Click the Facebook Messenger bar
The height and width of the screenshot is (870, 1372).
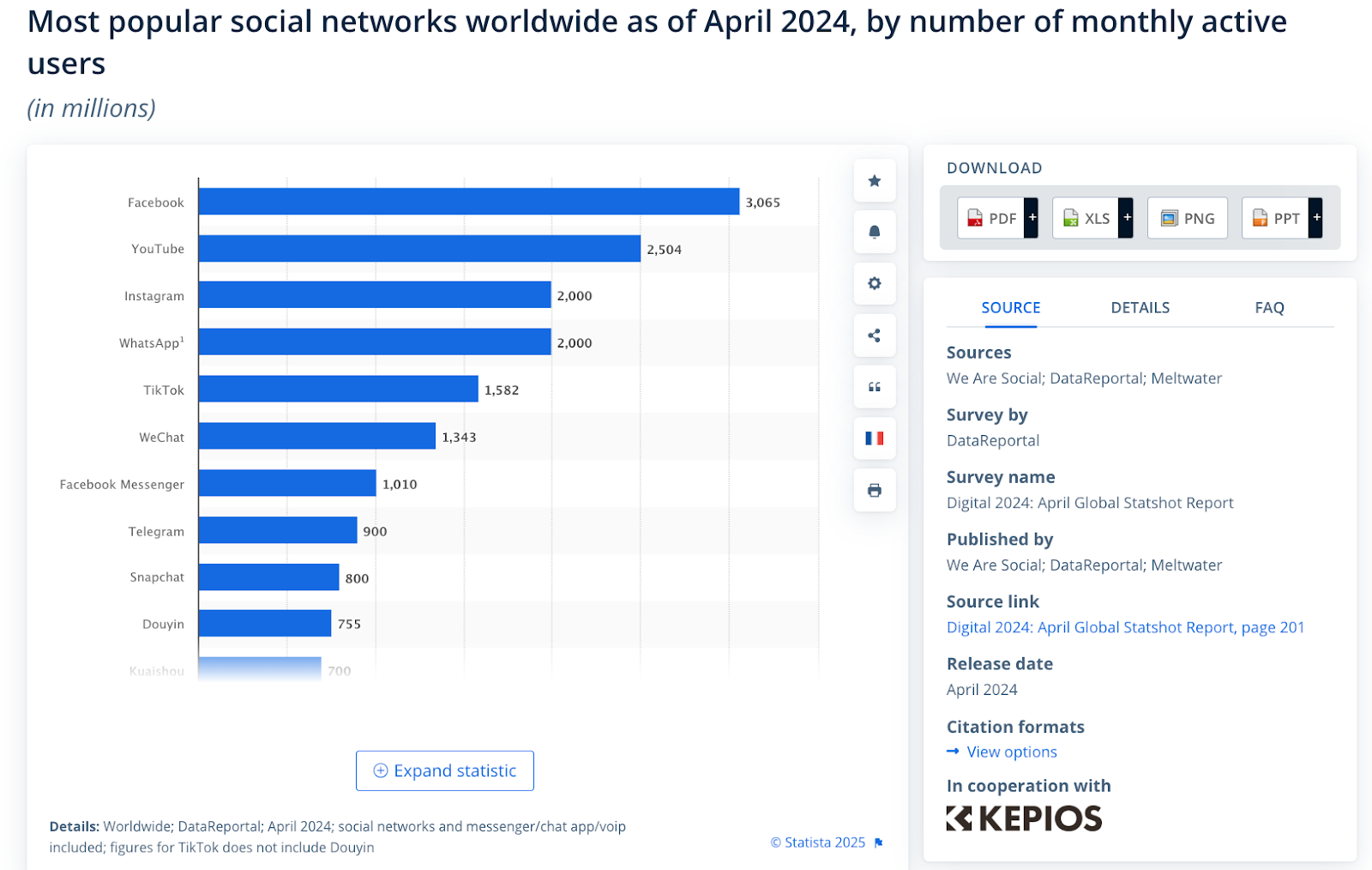pos(287,483)
